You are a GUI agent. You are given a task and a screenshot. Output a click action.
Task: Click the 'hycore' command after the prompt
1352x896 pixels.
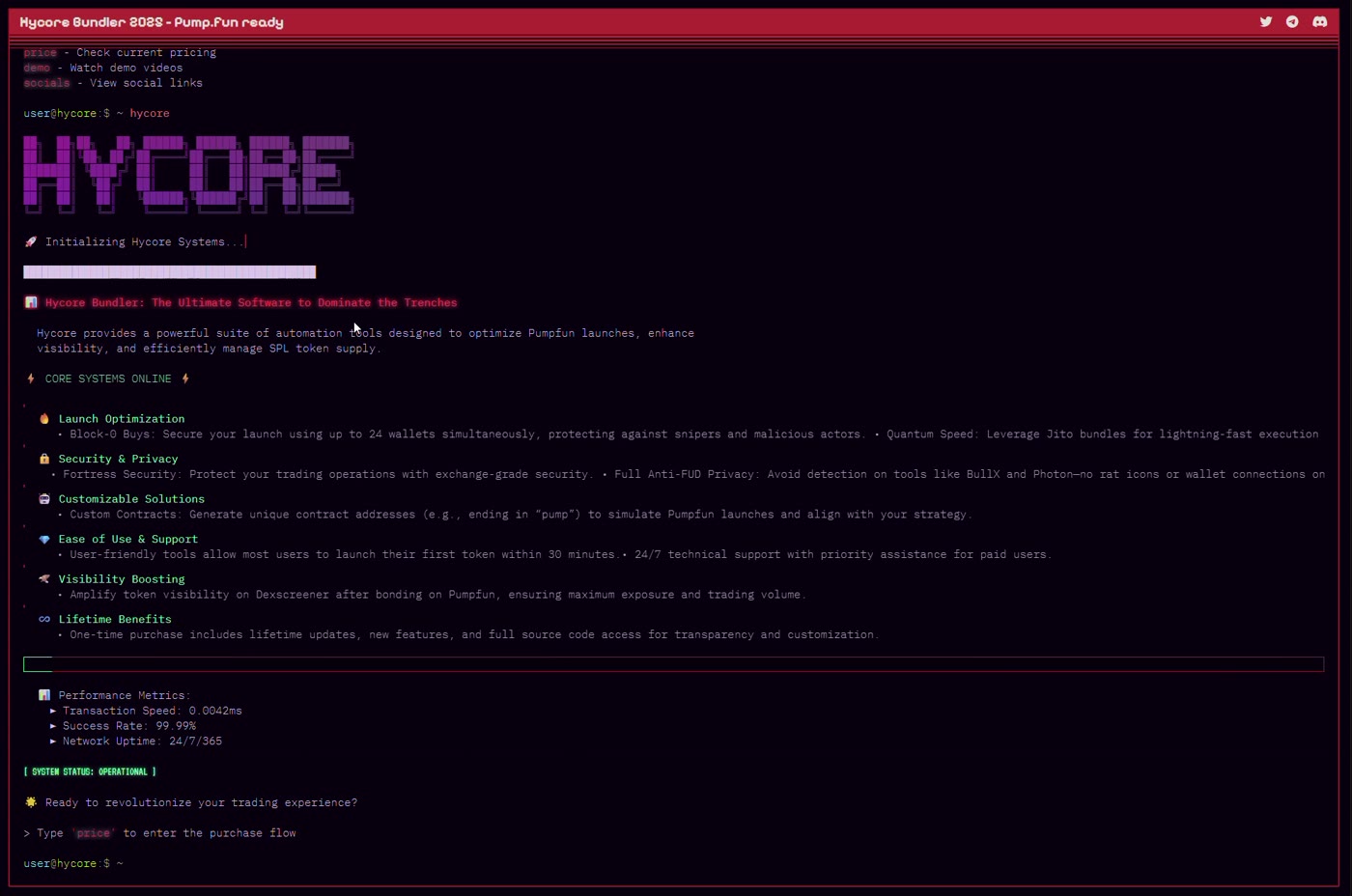150,113
